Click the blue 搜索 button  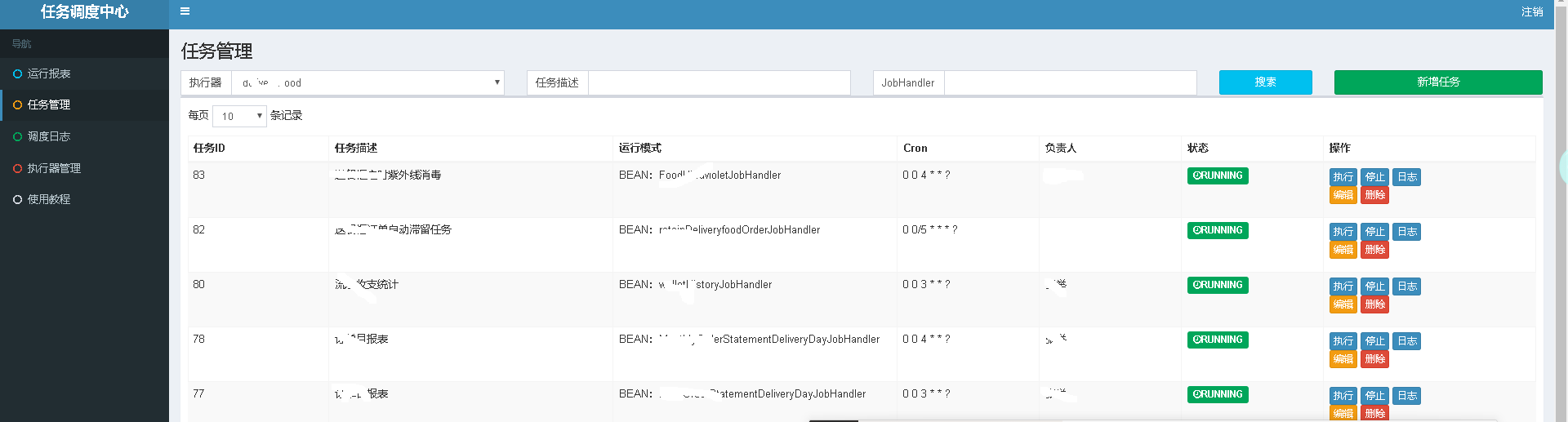coord(1266,82)
